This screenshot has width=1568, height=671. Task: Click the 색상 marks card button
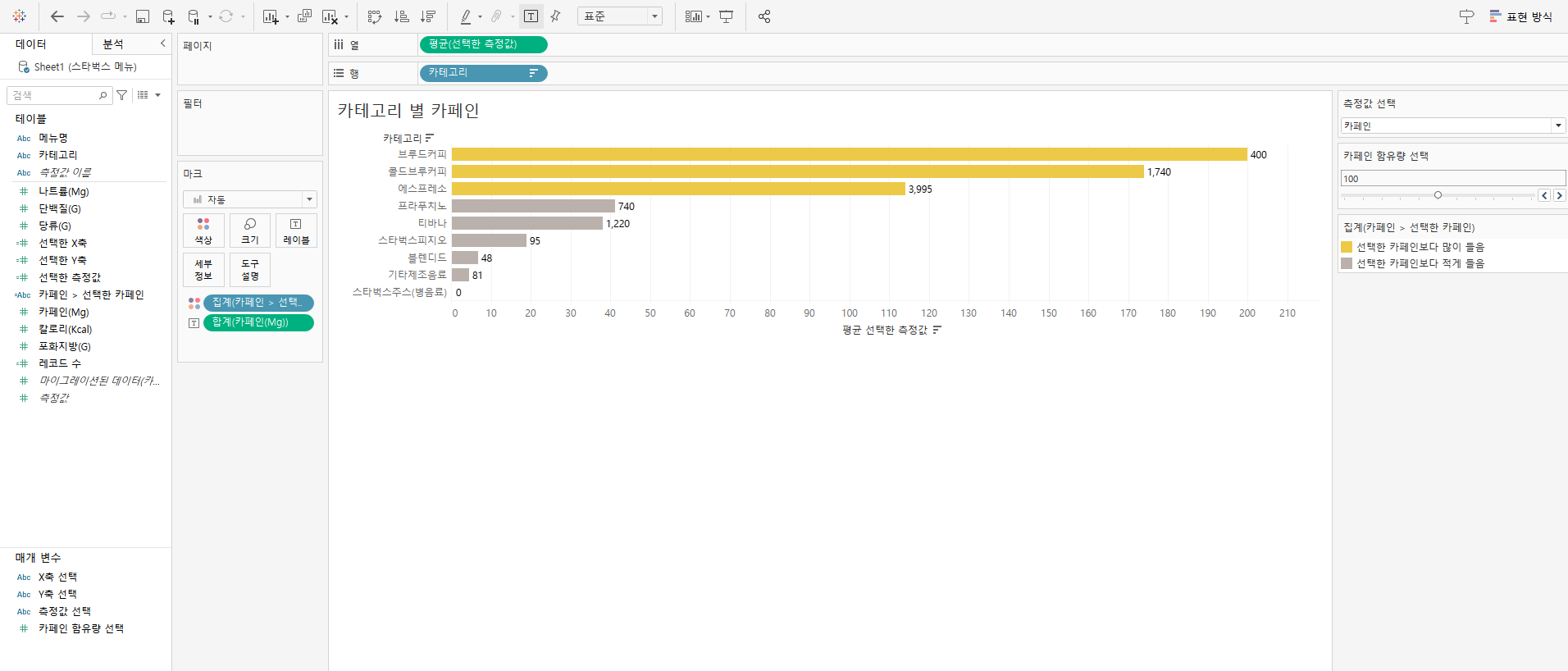coord(203,231)
